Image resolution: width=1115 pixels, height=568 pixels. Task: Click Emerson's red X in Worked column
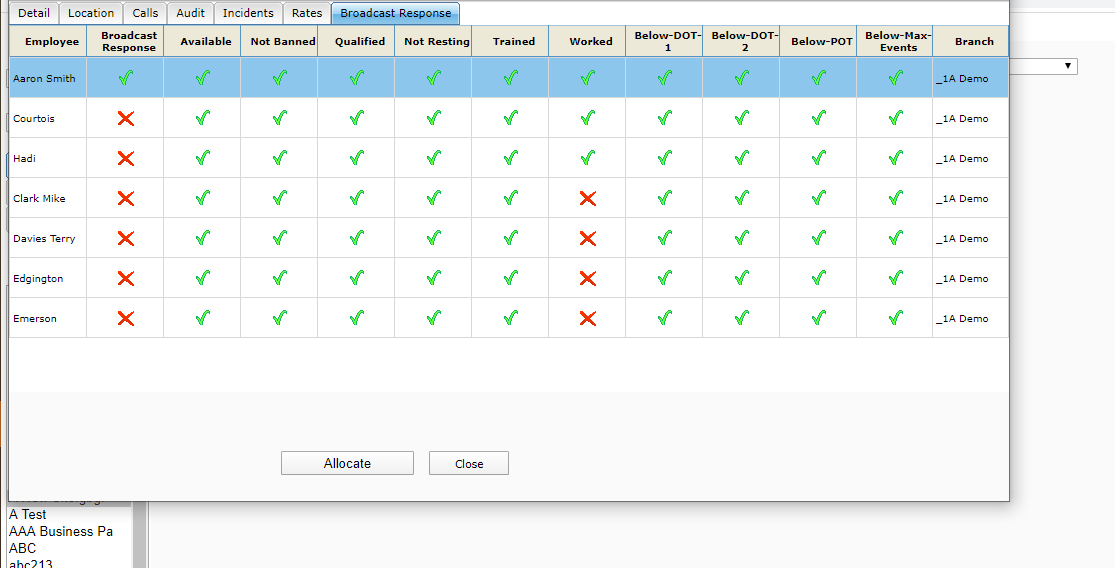[x=587, y=319]
